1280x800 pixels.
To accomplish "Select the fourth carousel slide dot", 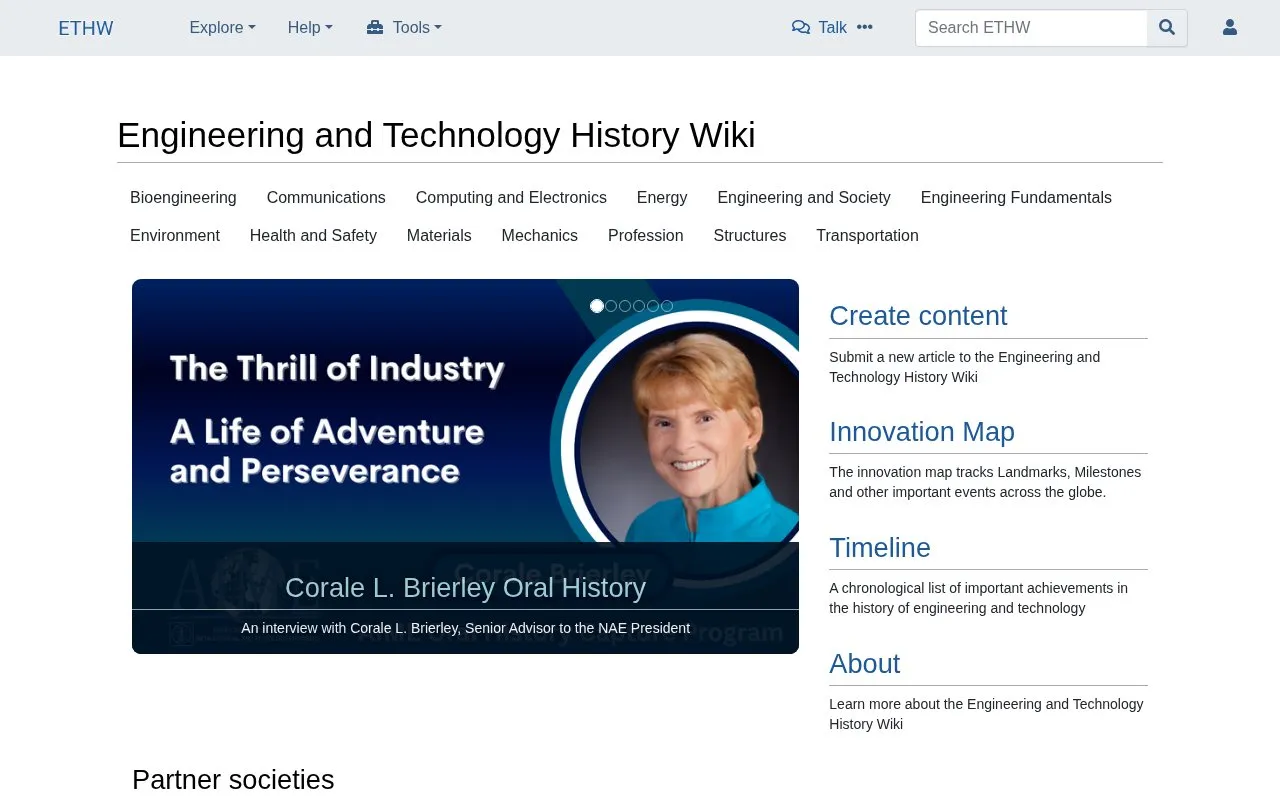I will [639, 306].
